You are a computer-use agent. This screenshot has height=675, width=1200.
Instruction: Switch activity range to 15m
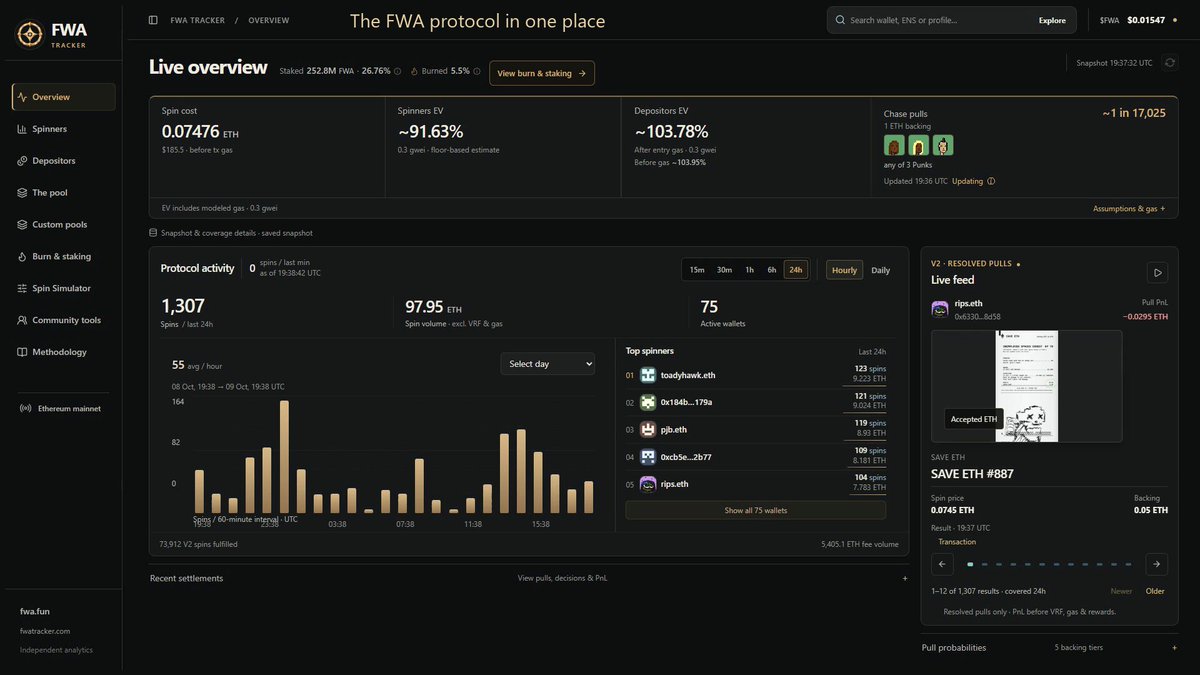click(x=697, y=270)
